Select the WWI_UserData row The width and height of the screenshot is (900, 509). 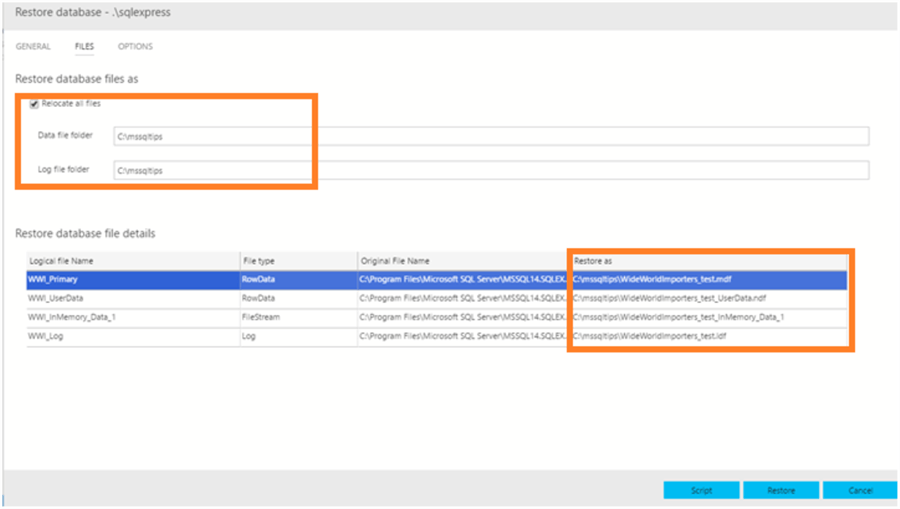[56, 298]
